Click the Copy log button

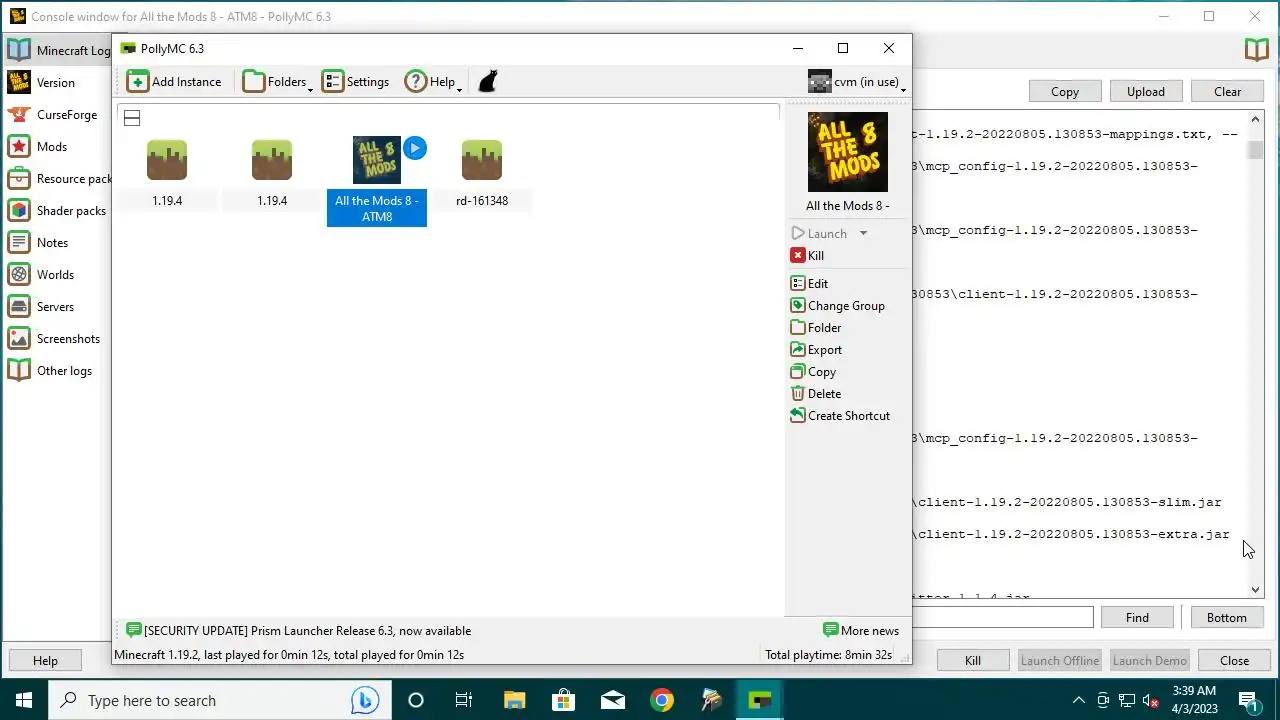tap(1065, 92)
